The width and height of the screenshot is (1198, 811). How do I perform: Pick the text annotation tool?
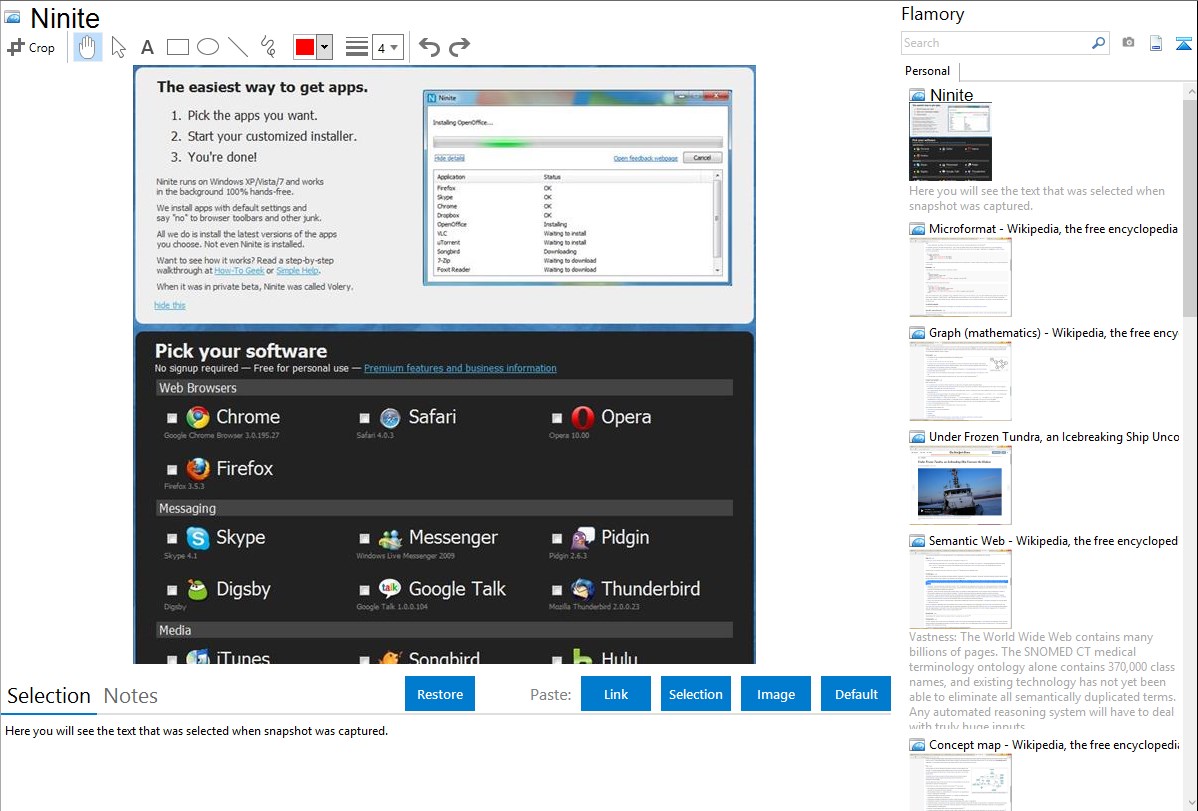point(147,47)
